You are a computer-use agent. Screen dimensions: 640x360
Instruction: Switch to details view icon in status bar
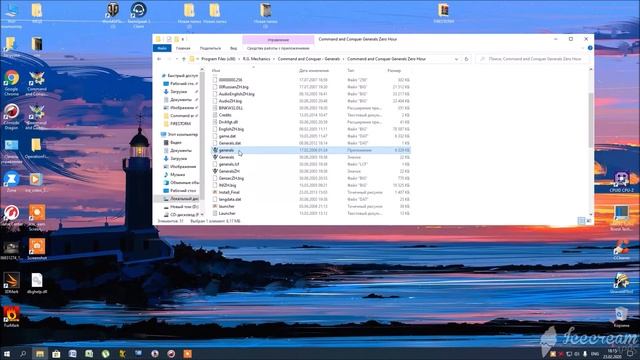[x=581, y=221]
